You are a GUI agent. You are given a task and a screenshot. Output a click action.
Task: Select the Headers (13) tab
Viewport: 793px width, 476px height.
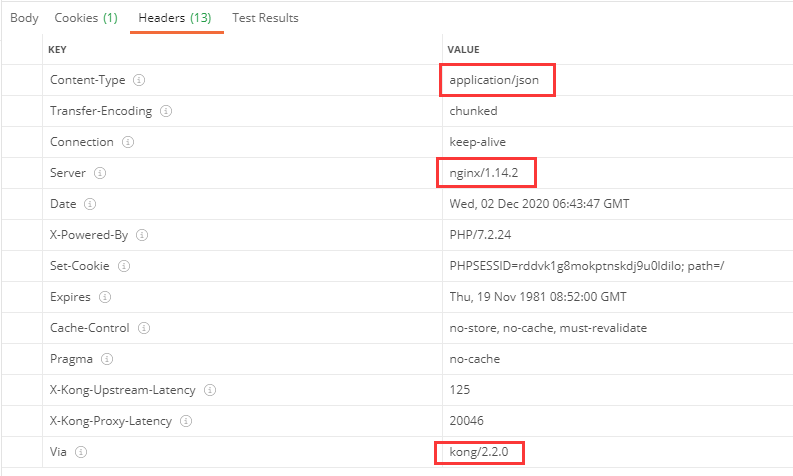pos(175,18)
